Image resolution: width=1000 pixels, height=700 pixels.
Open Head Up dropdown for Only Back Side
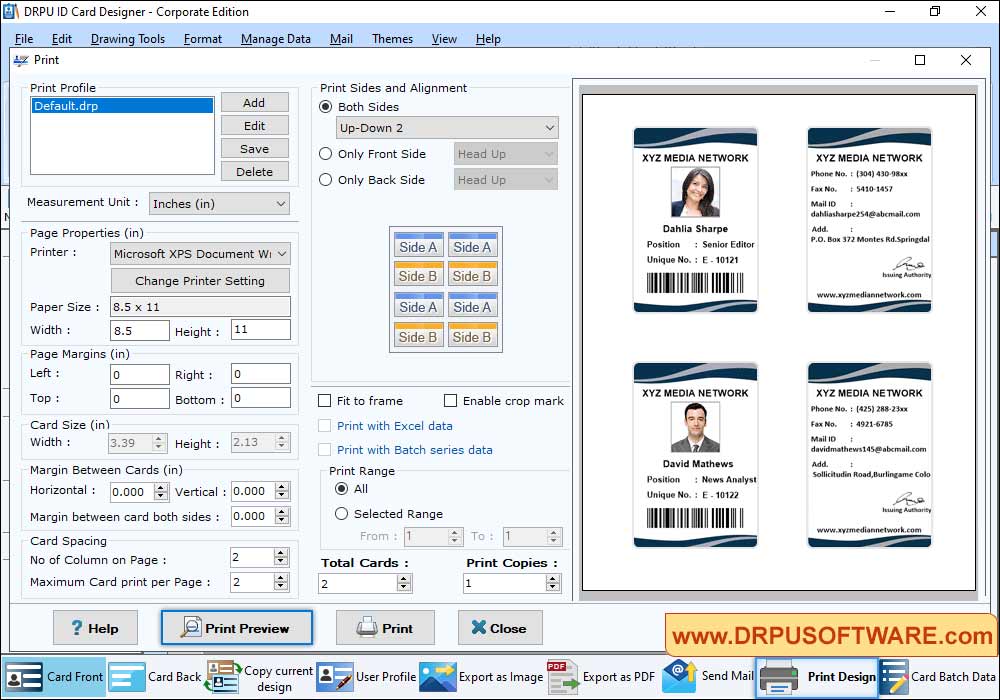pyautogui.click(x=506, y=180)
